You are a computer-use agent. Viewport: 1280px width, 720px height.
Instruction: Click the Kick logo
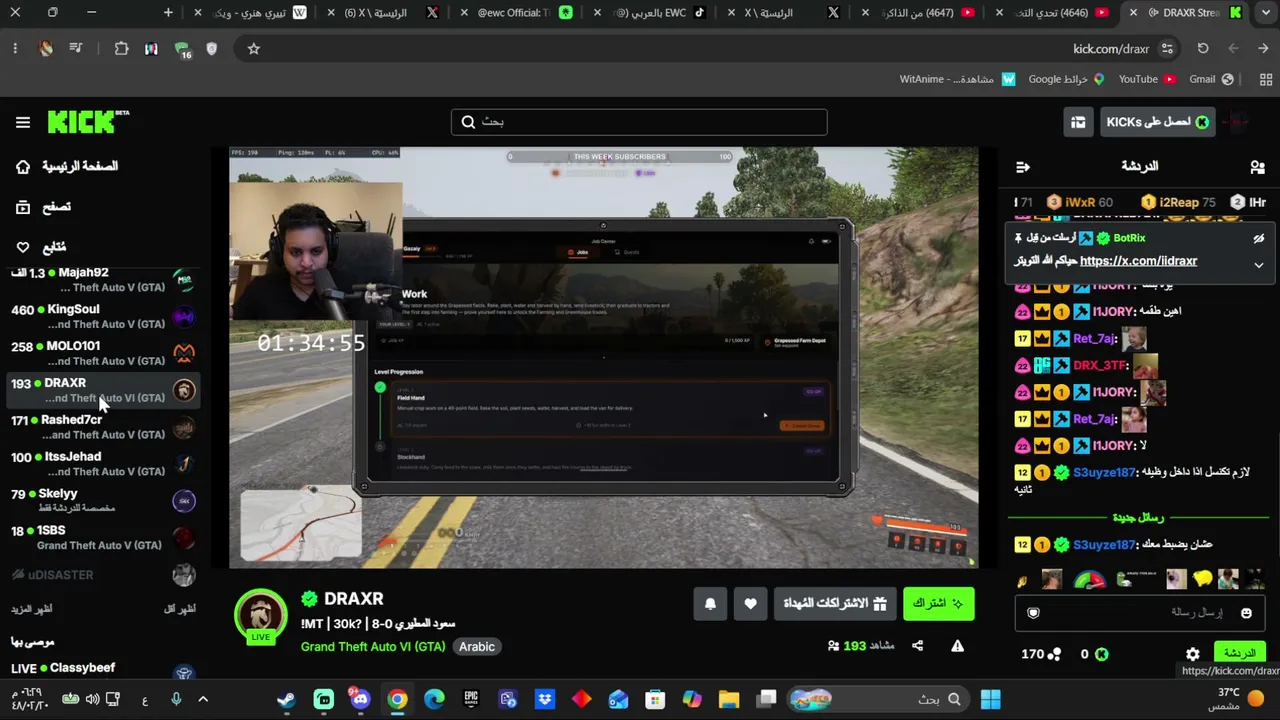tap(88, 122)
